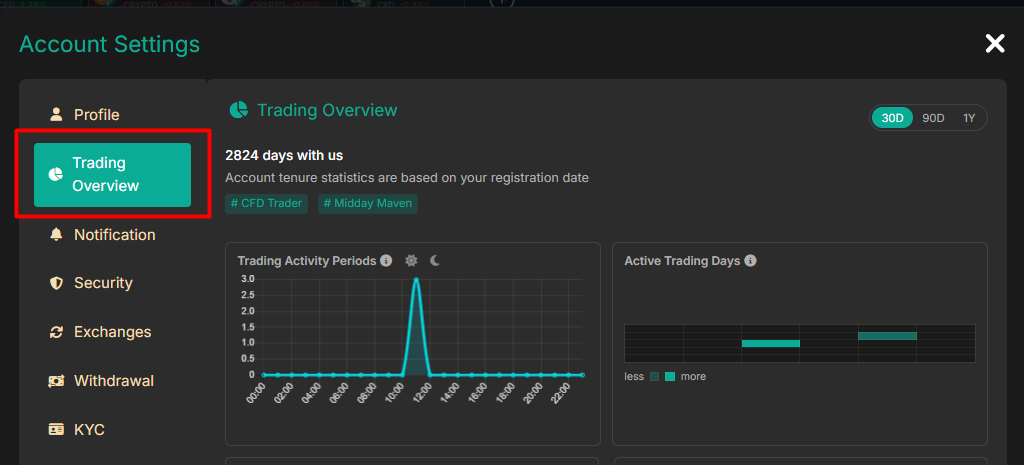Click the # CFD Trader tag

(266, 203)
